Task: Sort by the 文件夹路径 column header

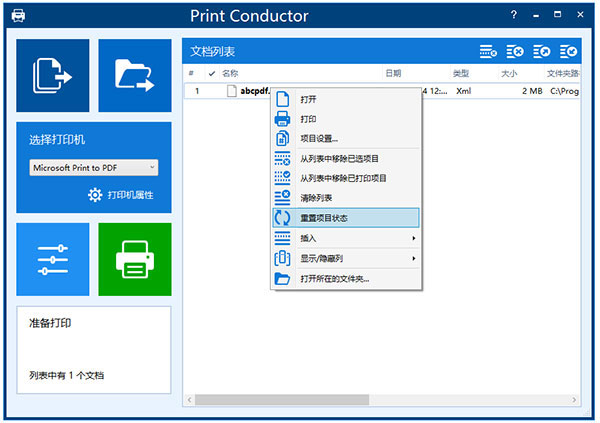Action: [563, 73]
